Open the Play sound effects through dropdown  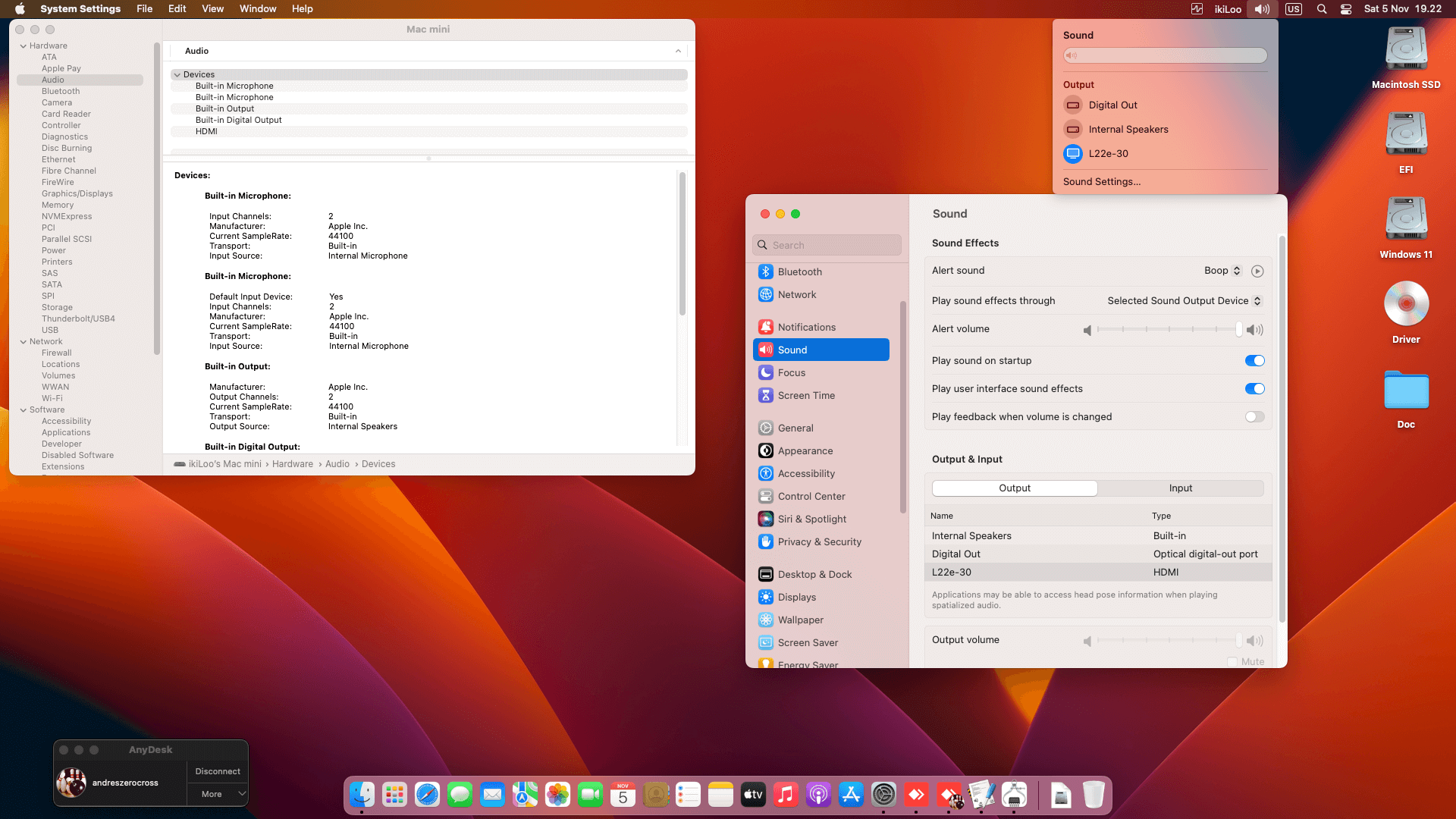coord(1184,301)
